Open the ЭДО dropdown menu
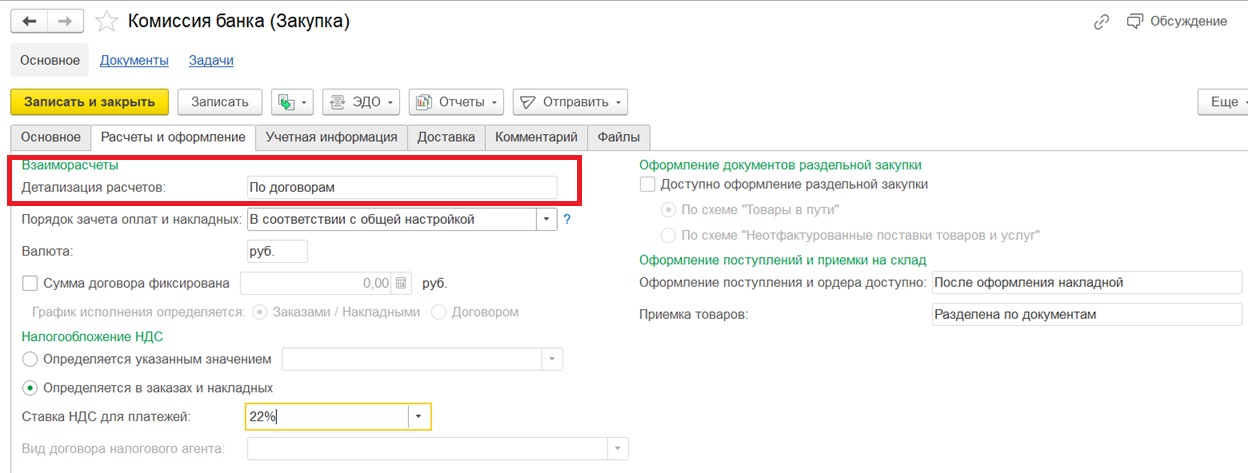 pyautogui.click(x=361, y=102)
